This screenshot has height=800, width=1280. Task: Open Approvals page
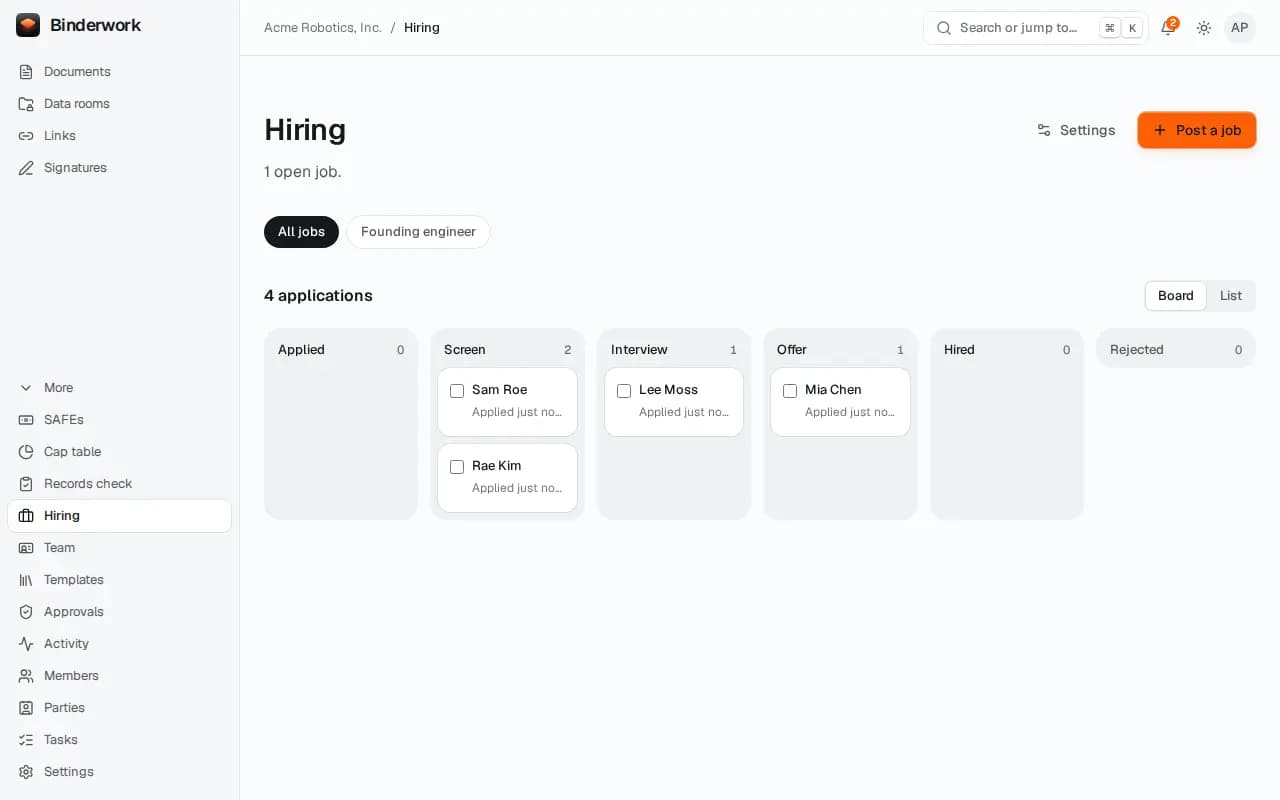pos(119,612)
